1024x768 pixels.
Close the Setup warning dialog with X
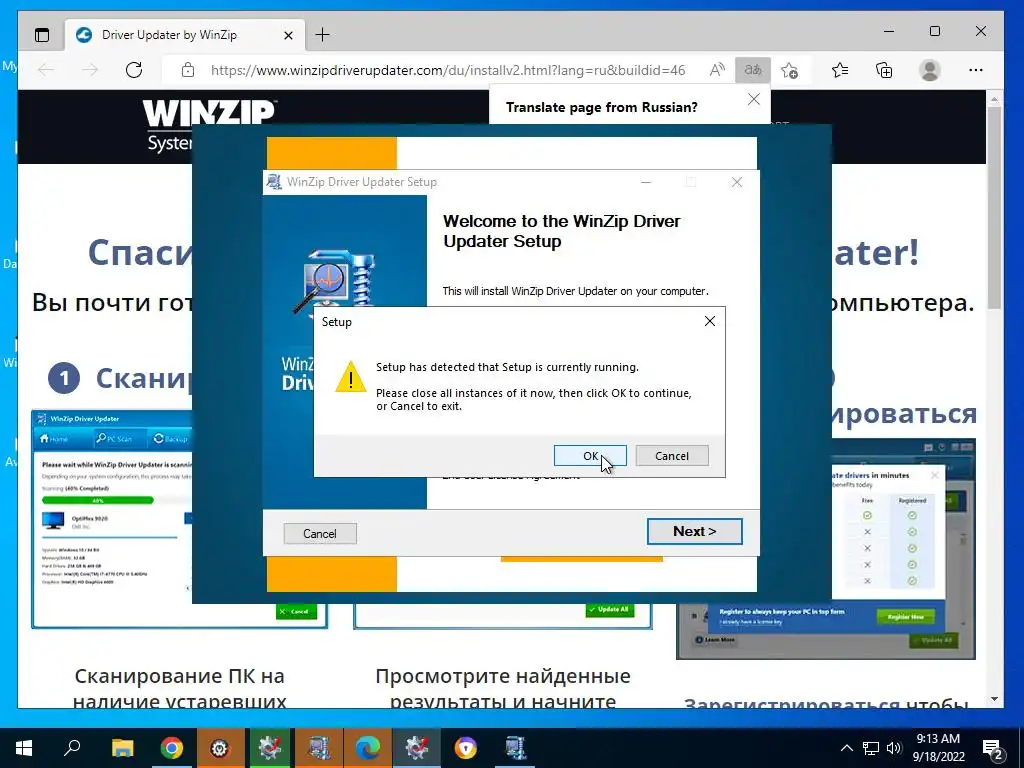pos(710,321)
